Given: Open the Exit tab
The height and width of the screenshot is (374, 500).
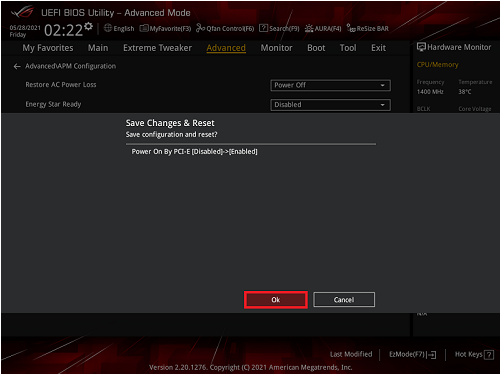Looking at the screenshot, I should pyautogui.click(x=378, y=48).
